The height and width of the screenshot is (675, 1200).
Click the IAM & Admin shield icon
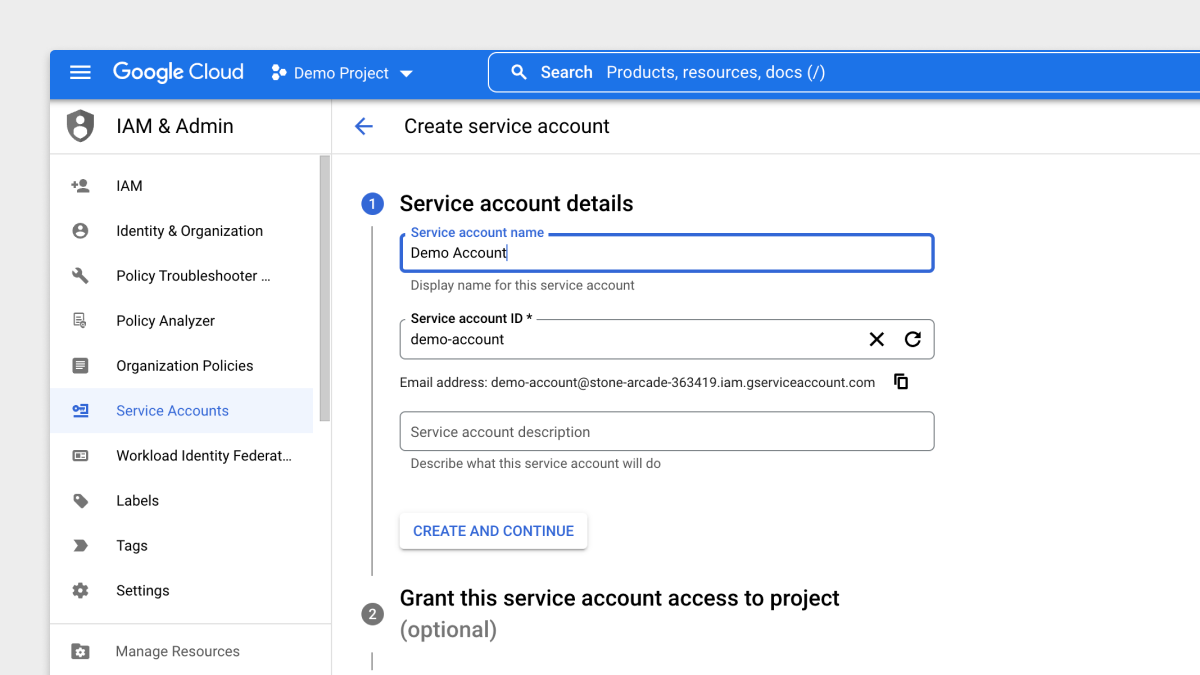coord(80,126)
